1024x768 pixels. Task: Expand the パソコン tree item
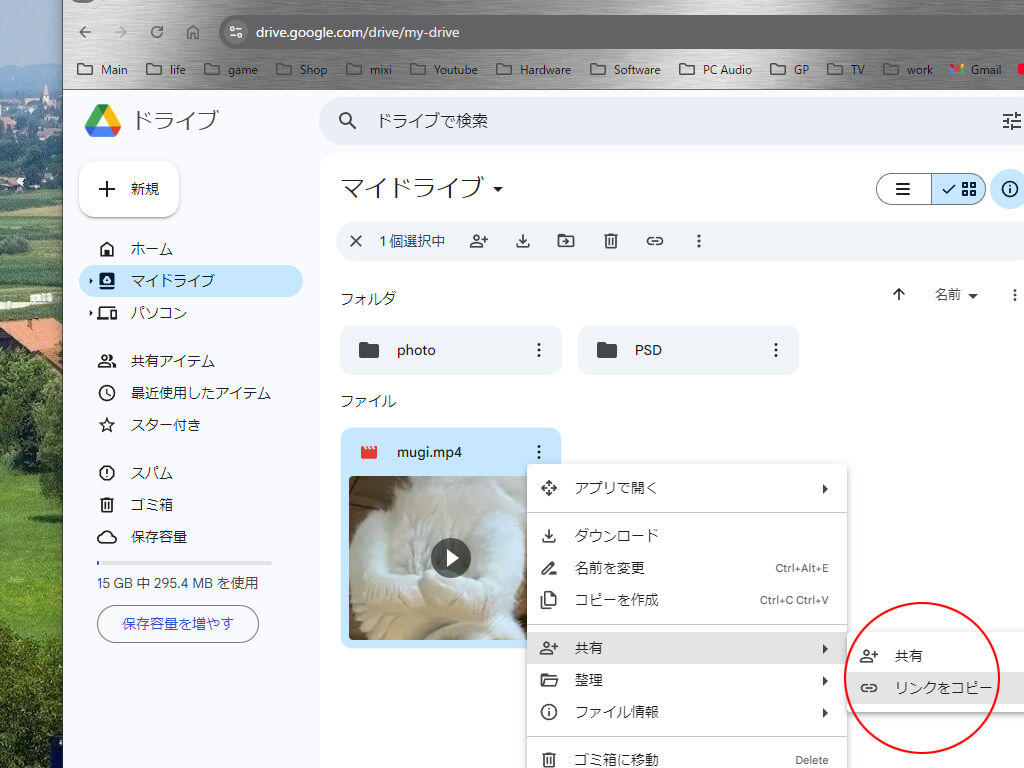pyautogui.click(x=90, y=313)
